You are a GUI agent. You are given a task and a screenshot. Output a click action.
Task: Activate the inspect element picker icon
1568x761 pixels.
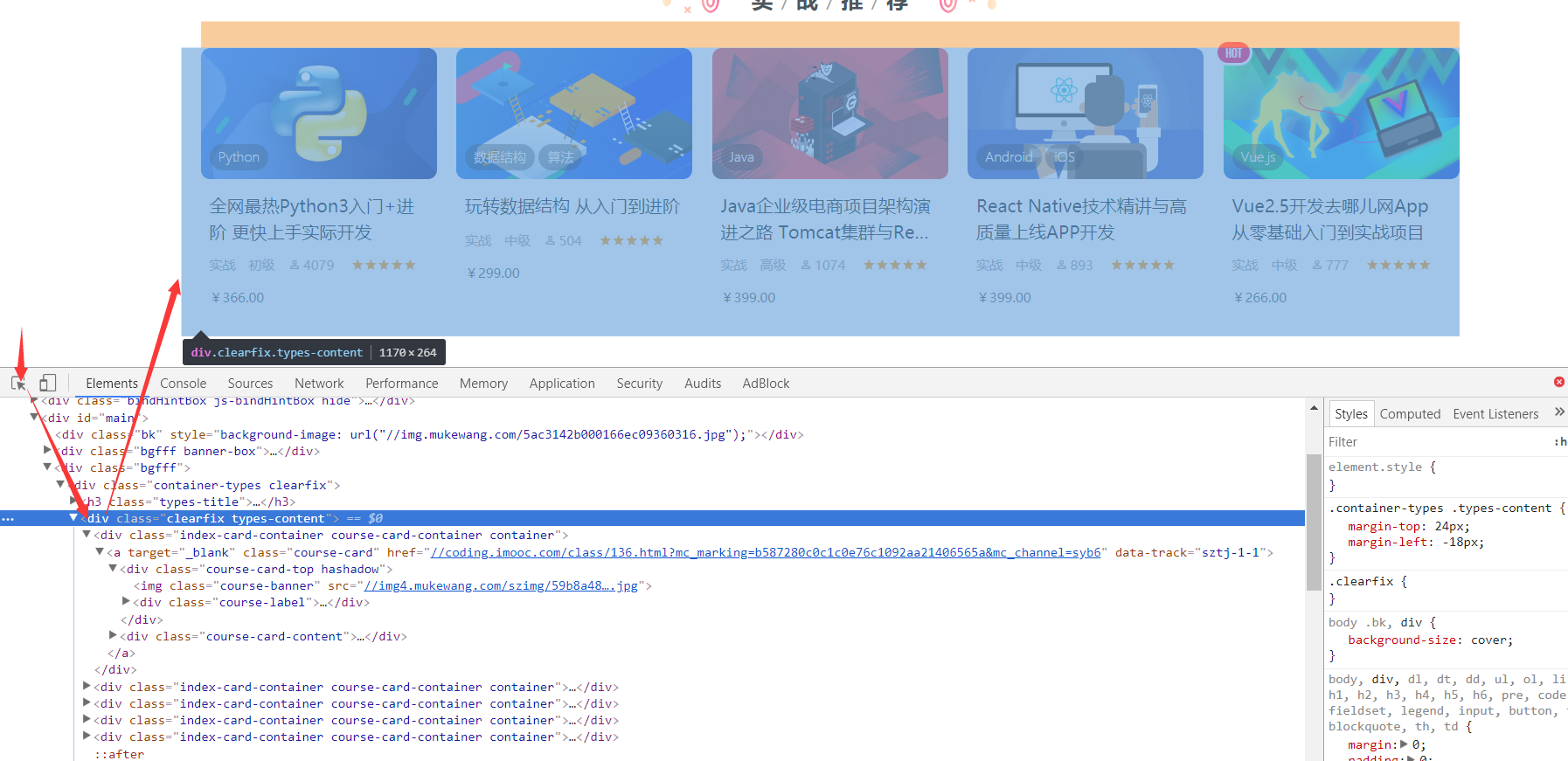tap(18, 383)
